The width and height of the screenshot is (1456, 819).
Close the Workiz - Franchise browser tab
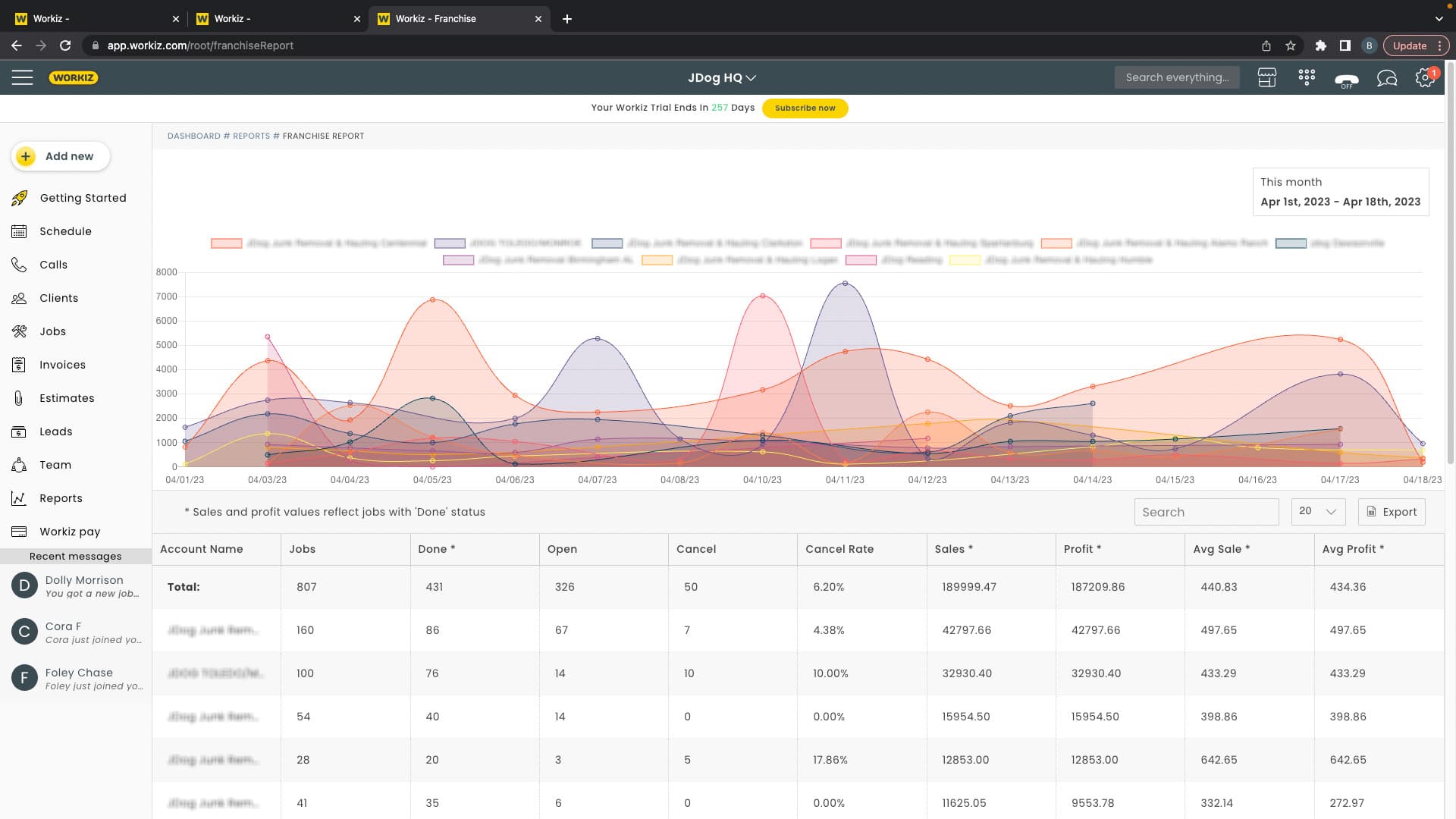(x=538, y=19)
